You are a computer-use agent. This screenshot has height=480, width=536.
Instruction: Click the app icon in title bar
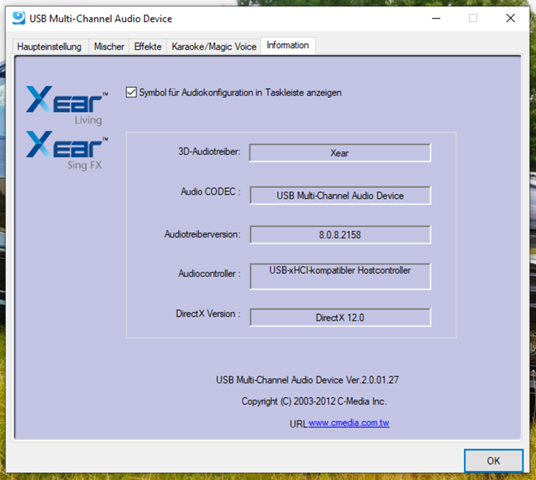tap(18, 18)
